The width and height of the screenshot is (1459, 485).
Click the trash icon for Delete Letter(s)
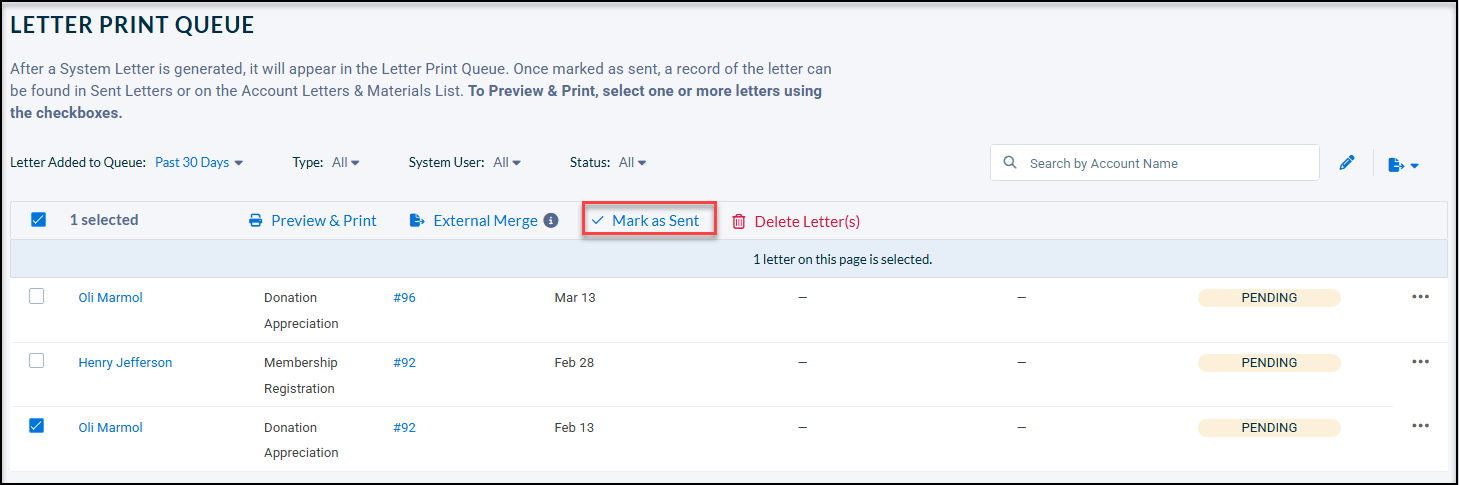[739, 222]
